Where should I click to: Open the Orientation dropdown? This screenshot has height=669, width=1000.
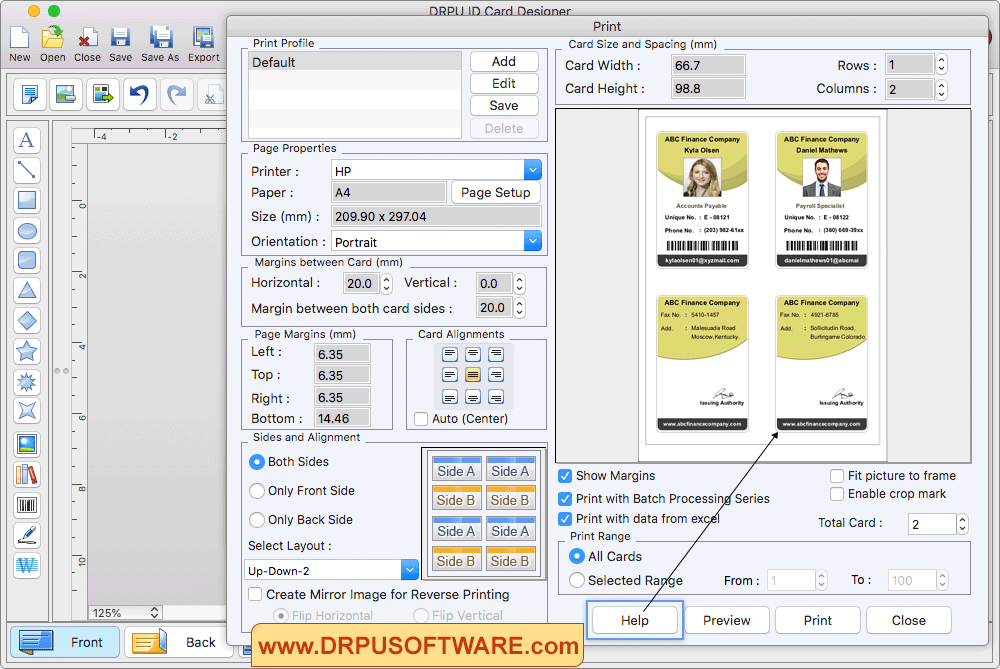coord(533,241)
